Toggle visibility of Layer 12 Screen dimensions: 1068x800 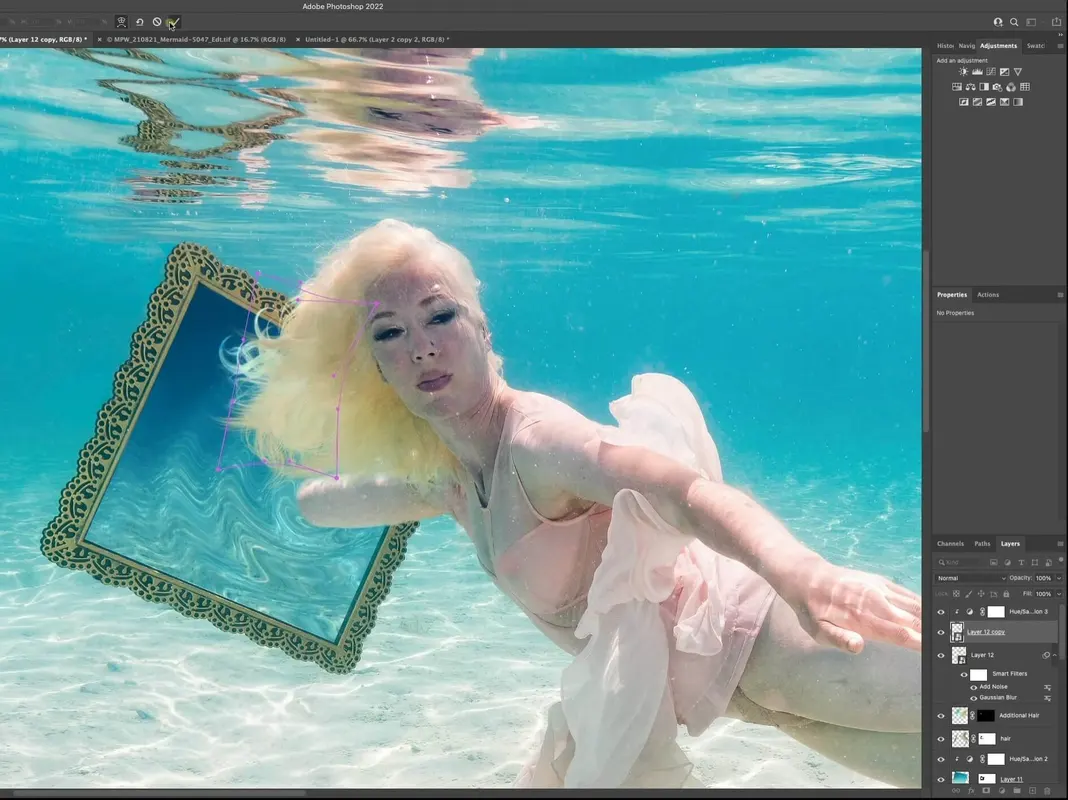[941, 656]
